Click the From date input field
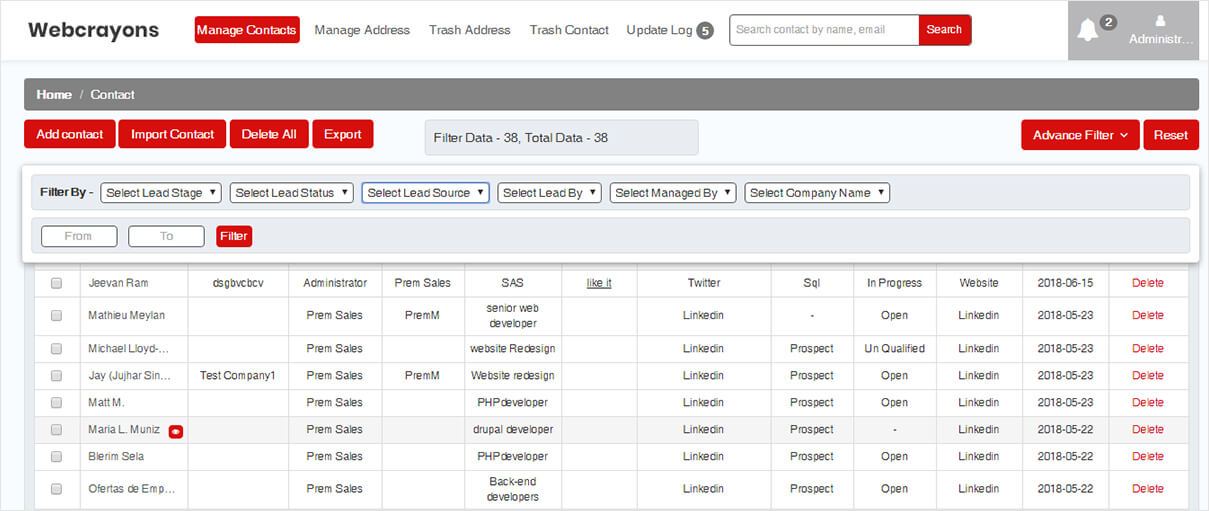The image size is (1209, 511). click(79, 236)
